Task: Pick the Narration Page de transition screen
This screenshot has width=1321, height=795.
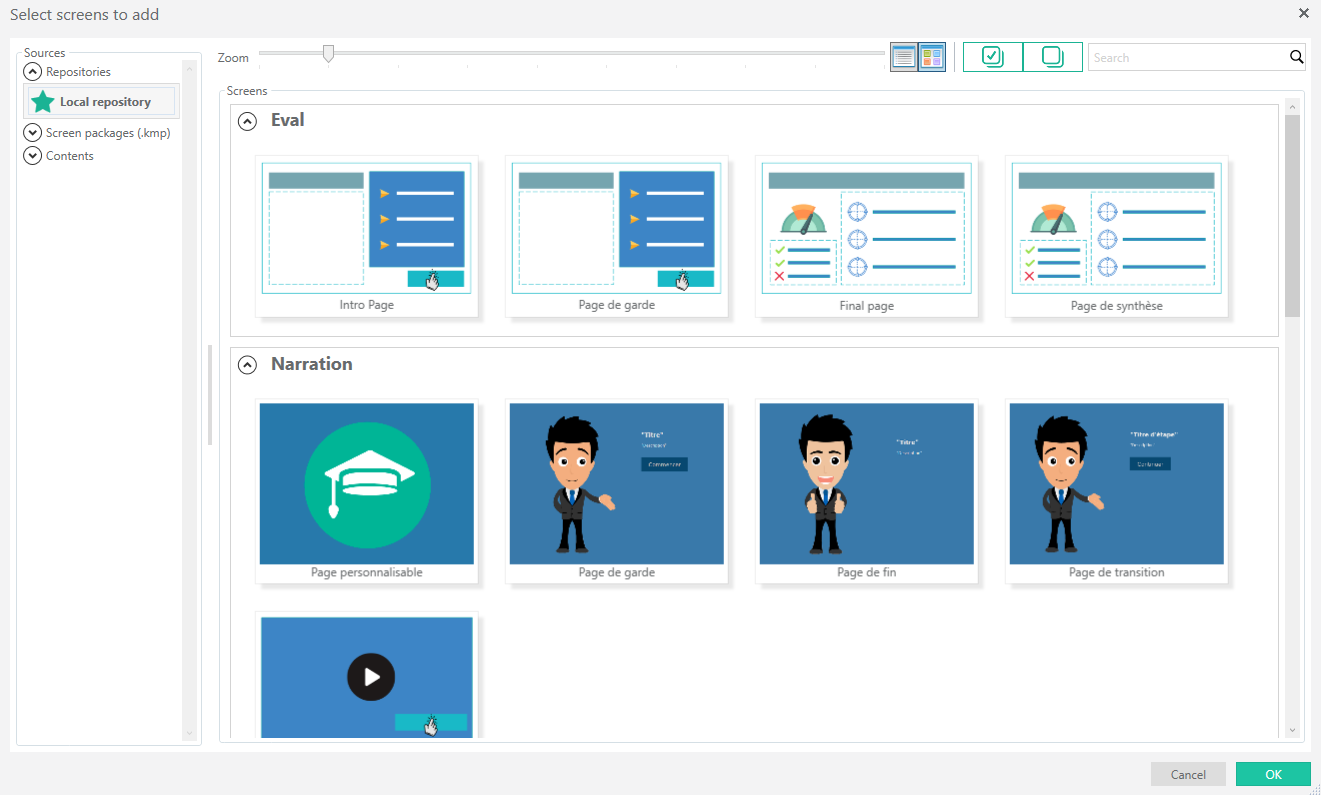Action: coord(1116,484)
